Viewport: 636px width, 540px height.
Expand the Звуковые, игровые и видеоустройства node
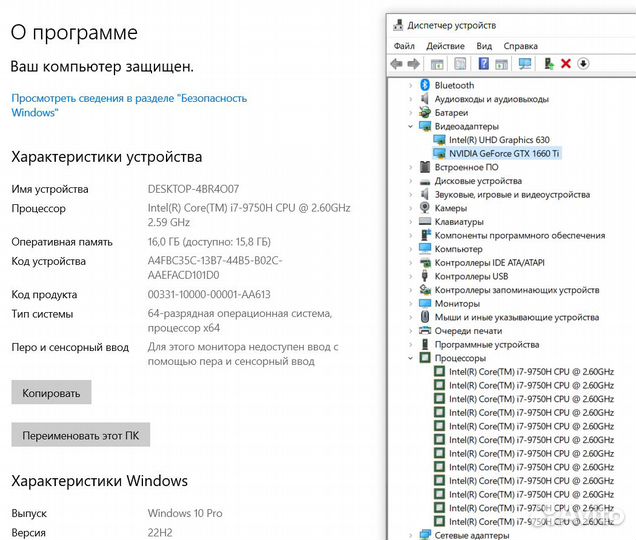tap(410, 194)
